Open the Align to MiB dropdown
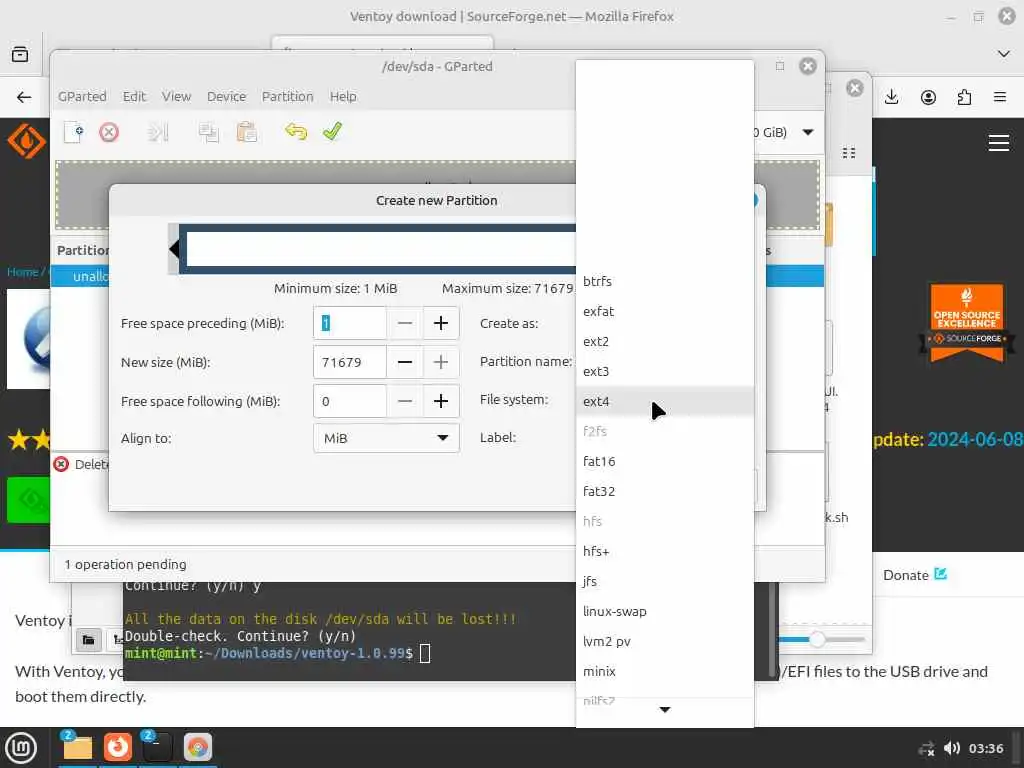Image resolution: width=1024 pixels, height=768 pixels. 386,438
